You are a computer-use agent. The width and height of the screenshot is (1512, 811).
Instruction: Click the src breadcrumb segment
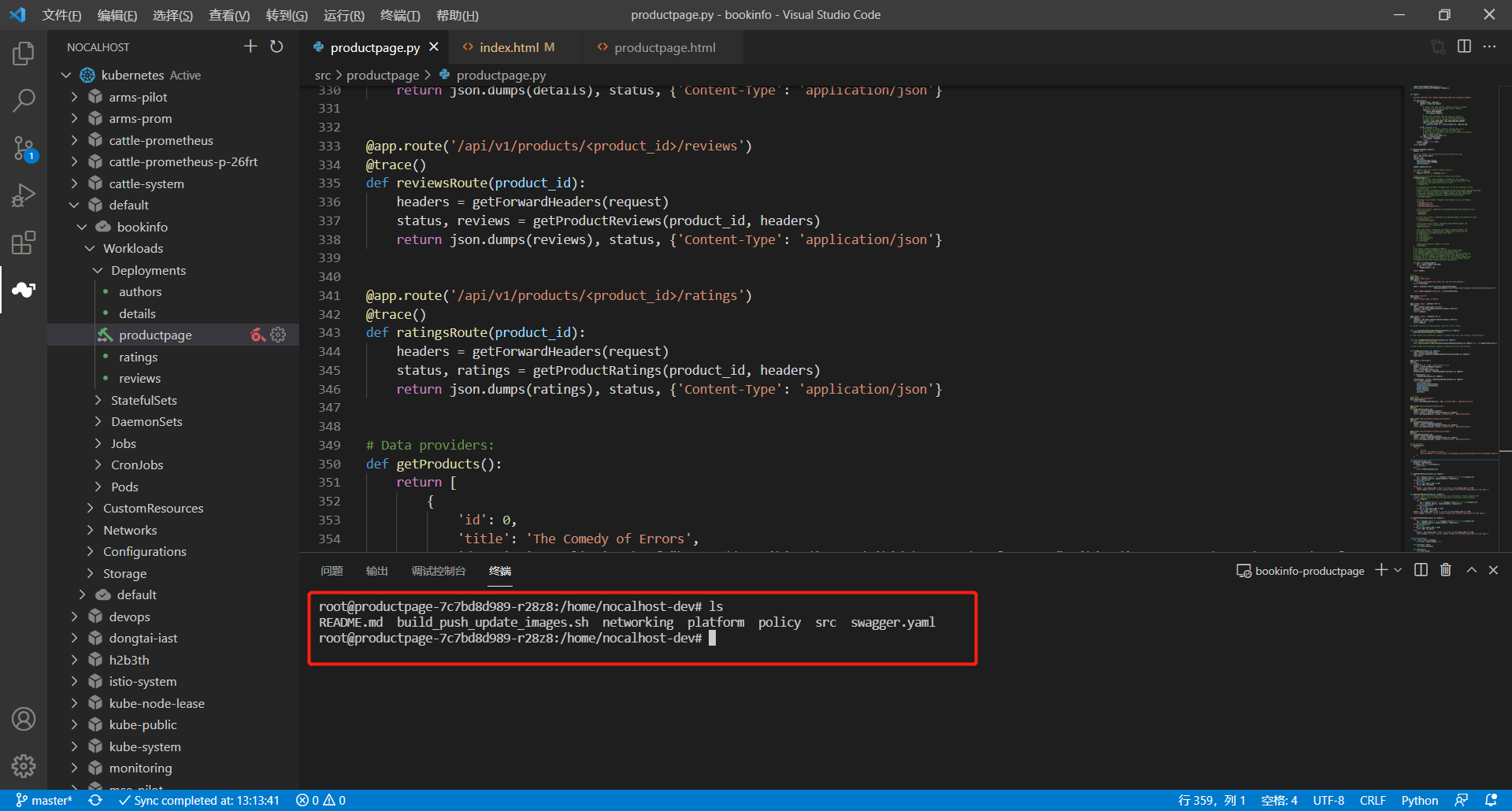[x=323, y=75]
